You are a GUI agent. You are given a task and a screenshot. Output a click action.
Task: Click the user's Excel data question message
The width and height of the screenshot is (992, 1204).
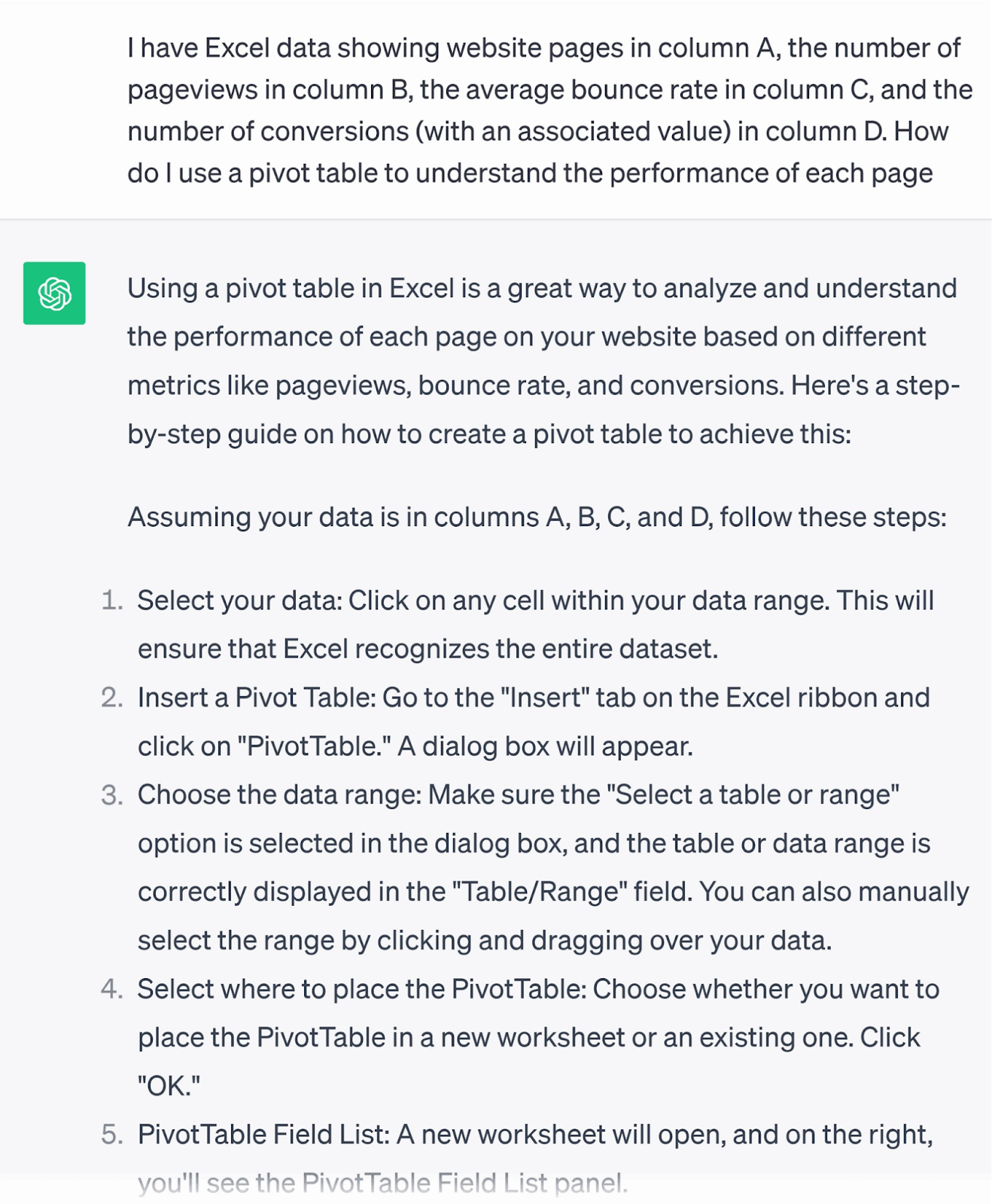click(x=549, y=111)
